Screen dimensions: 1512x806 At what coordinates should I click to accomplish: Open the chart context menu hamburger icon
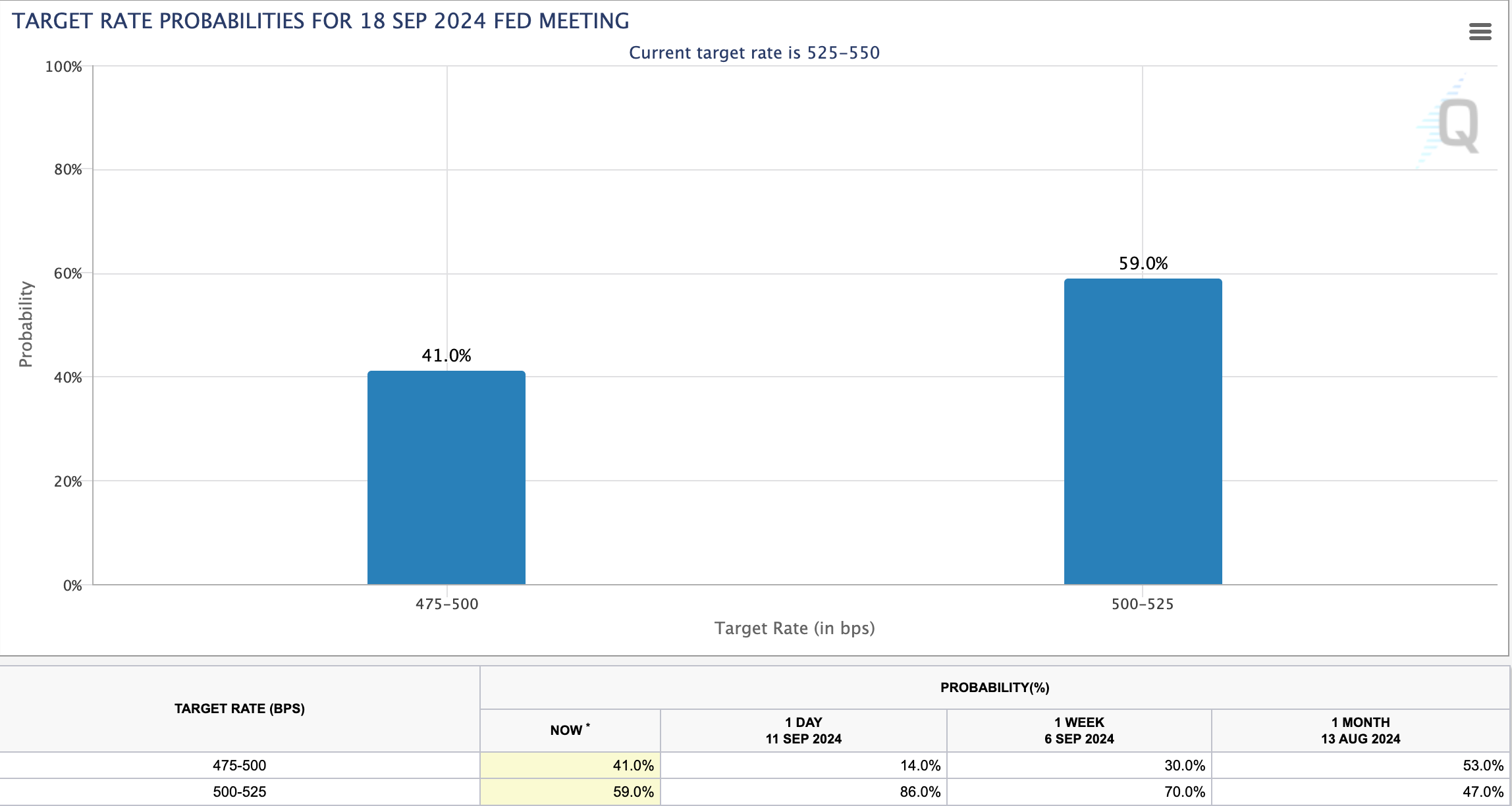click(1480, 32)
